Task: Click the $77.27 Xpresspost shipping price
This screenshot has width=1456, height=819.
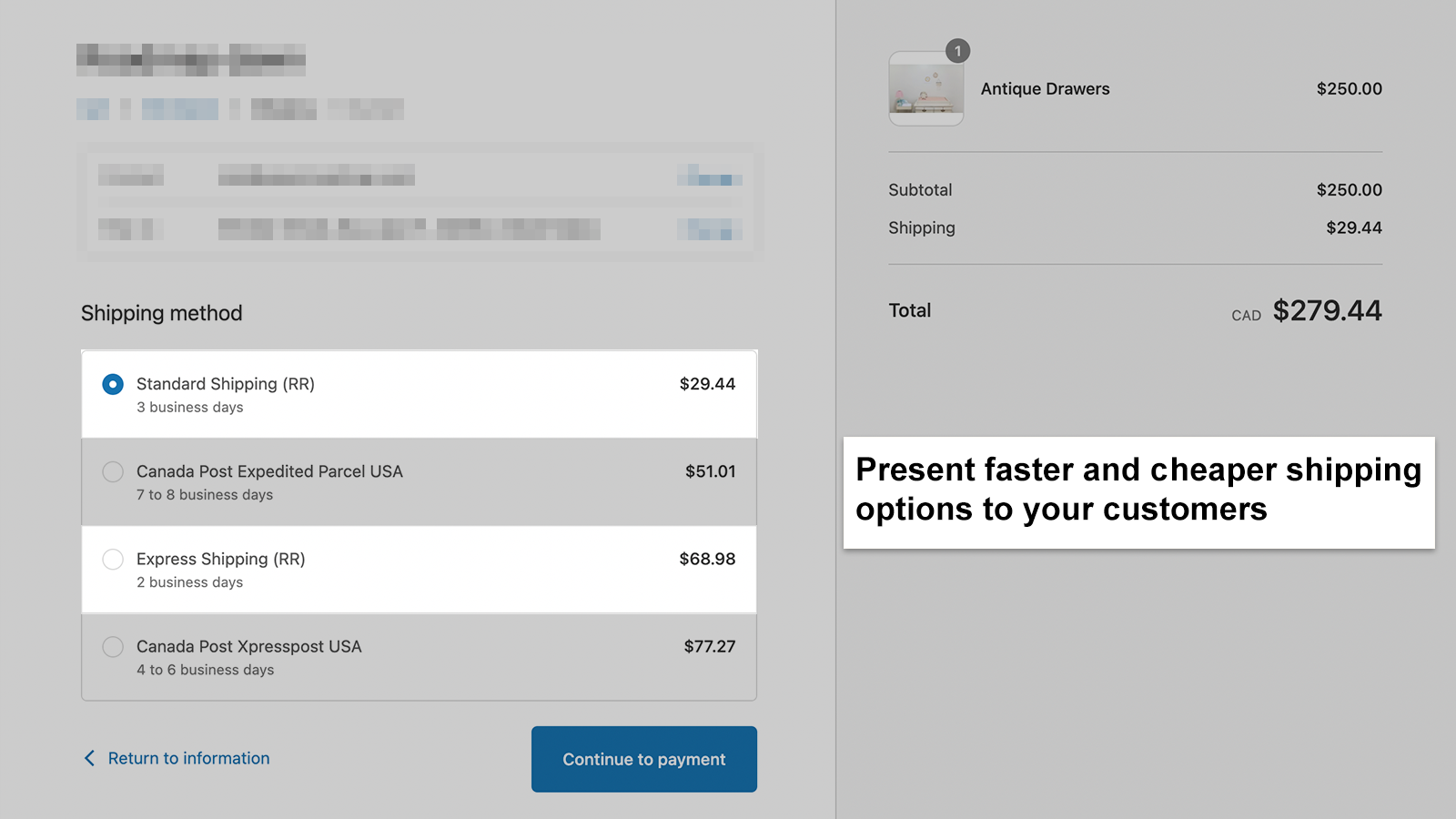Action: coord(709,646)
